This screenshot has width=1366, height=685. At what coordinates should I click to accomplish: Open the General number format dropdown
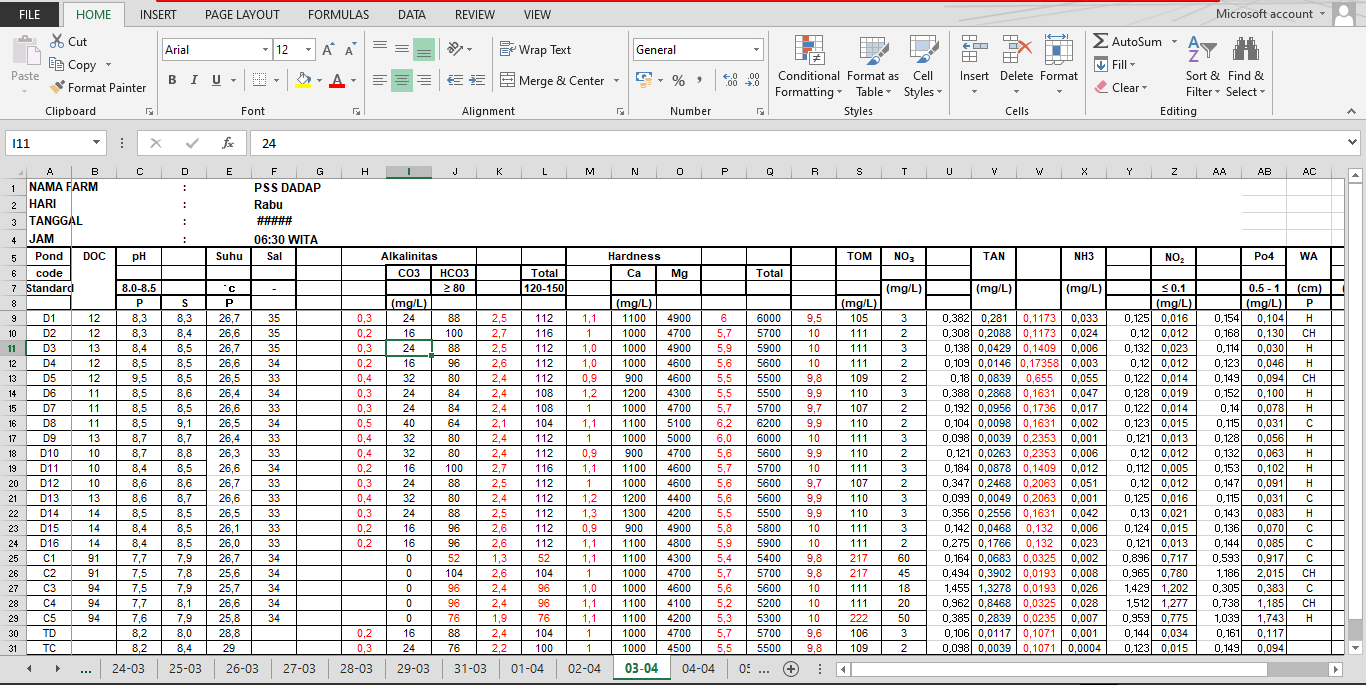click(756, 50)
